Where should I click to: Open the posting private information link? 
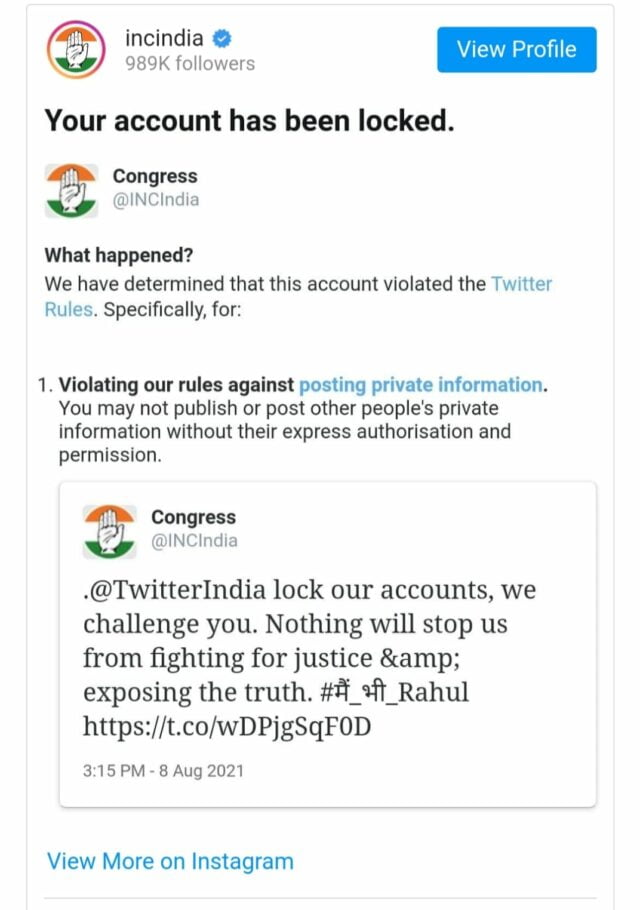tap(420, 385)
